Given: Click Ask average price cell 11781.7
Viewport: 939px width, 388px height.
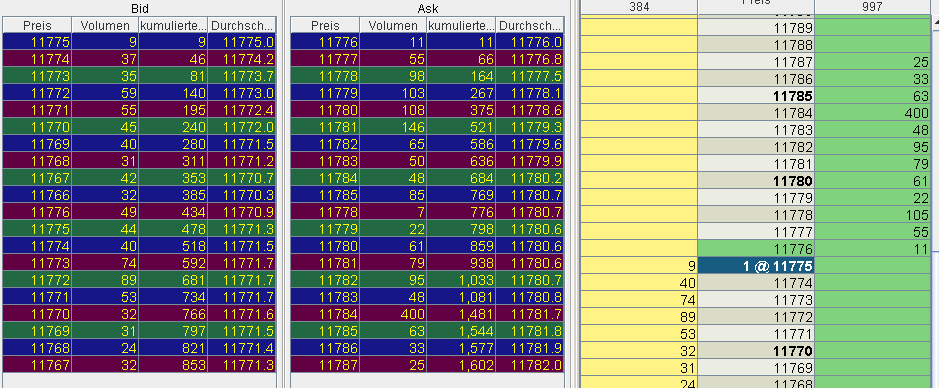Looking at the screenshot, I should coord(530,313).
